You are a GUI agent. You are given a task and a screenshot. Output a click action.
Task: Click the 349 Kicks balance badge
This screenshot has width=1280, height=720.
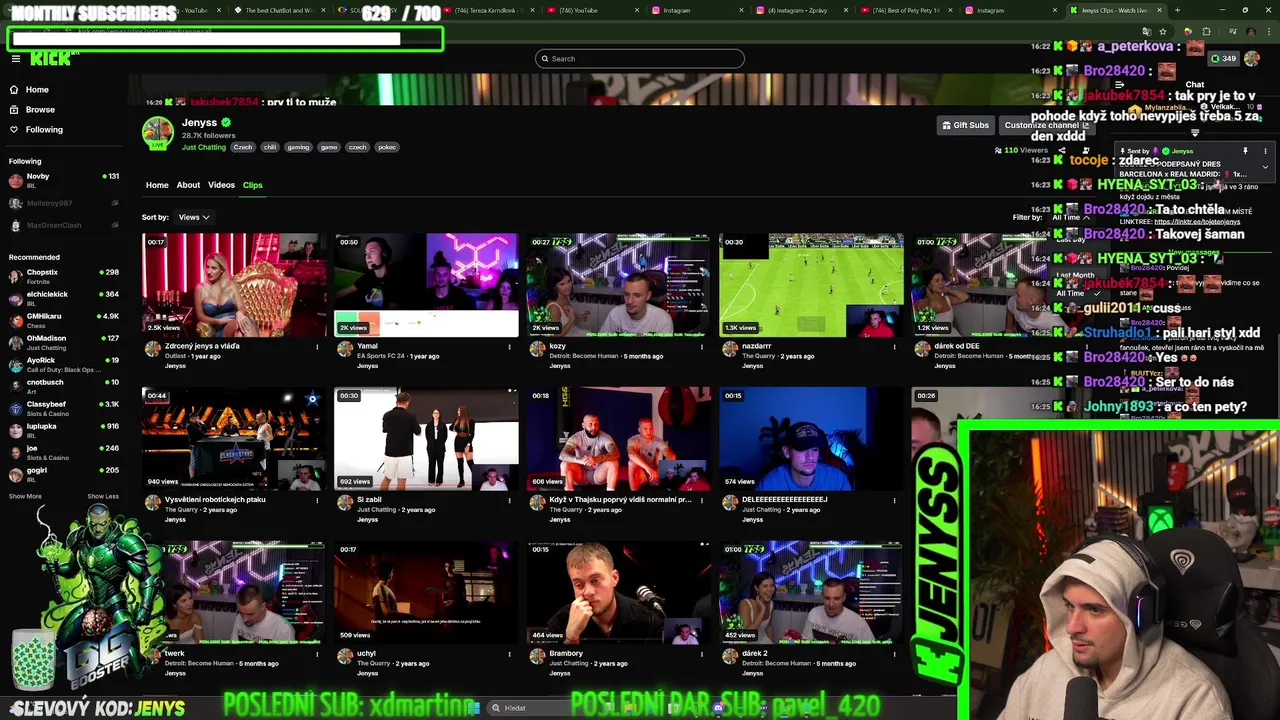[1223, 58]
